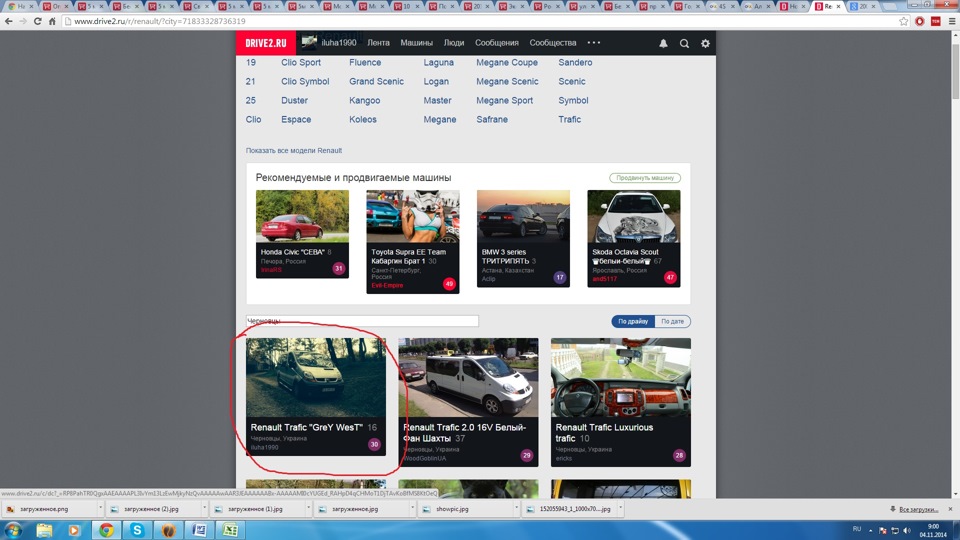Open dropdown for загруженное.png download
This screenshot has height=540, width=960.
pyautogui.click(x=100, y=508)
